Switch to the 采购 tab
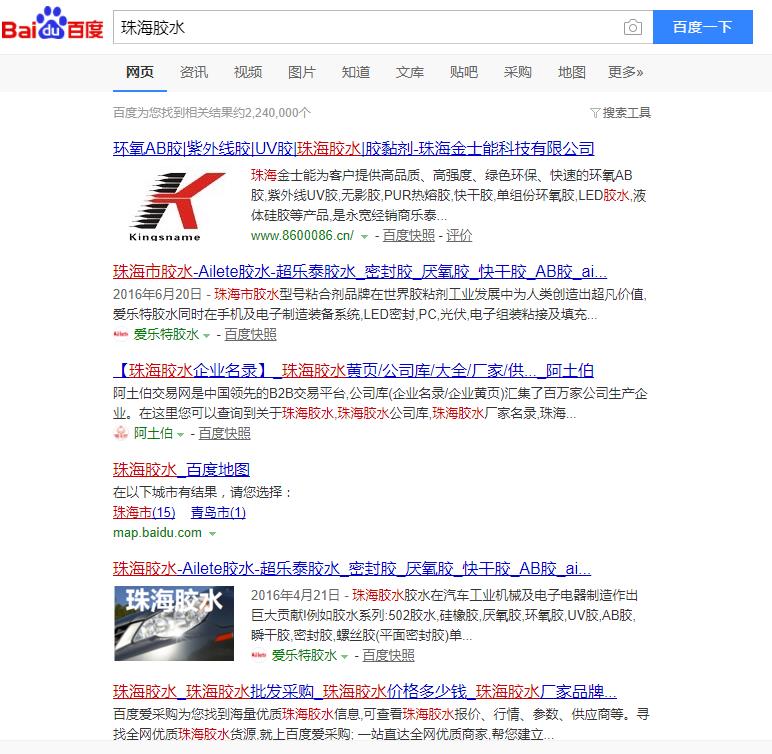 coord(517,72)
